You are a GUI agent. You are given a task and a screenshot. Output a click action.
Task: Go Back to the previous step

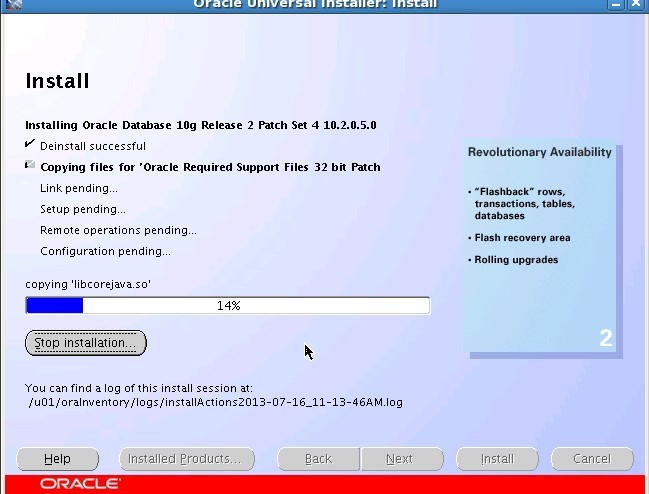318,459
